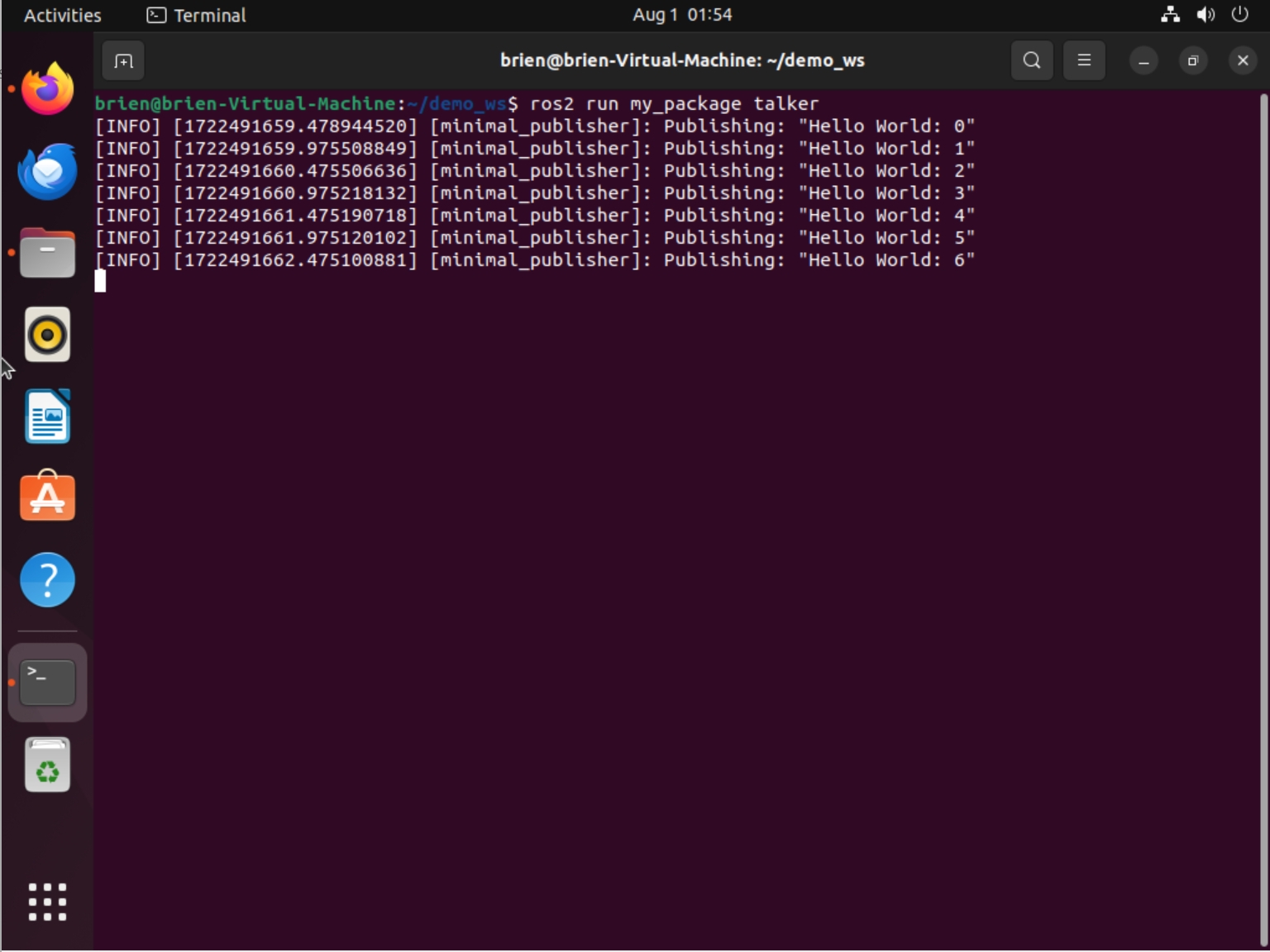Open the Activities overview
The width and height of the screenshot is (1270, 952).
pyautogui.click(x=62, y=15)
